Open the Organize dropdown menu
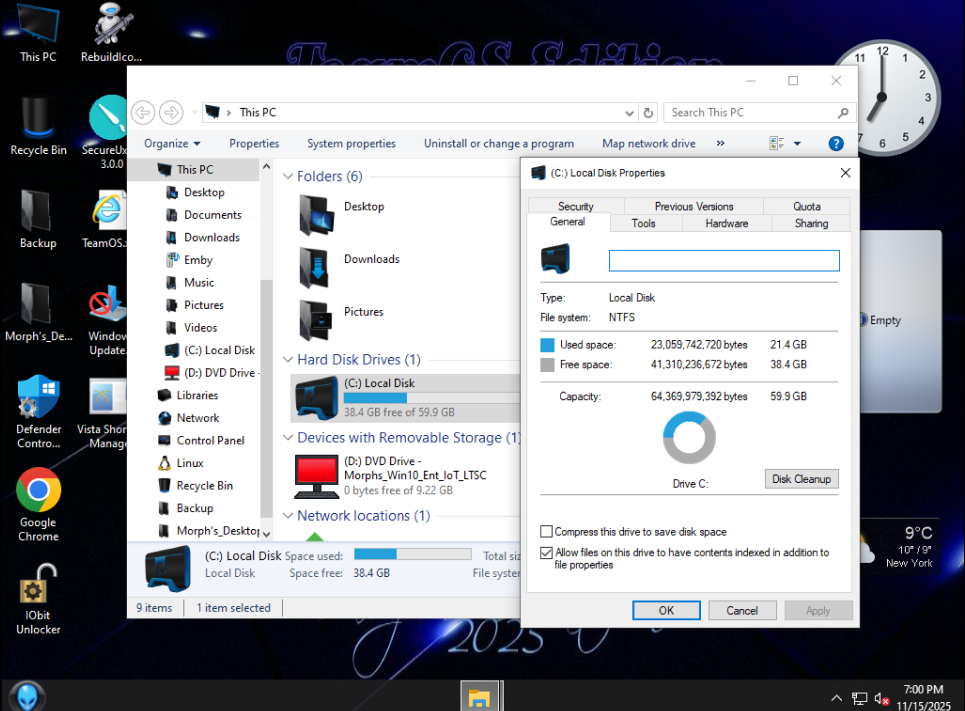965x711 pixels. (x=172, y=143)
